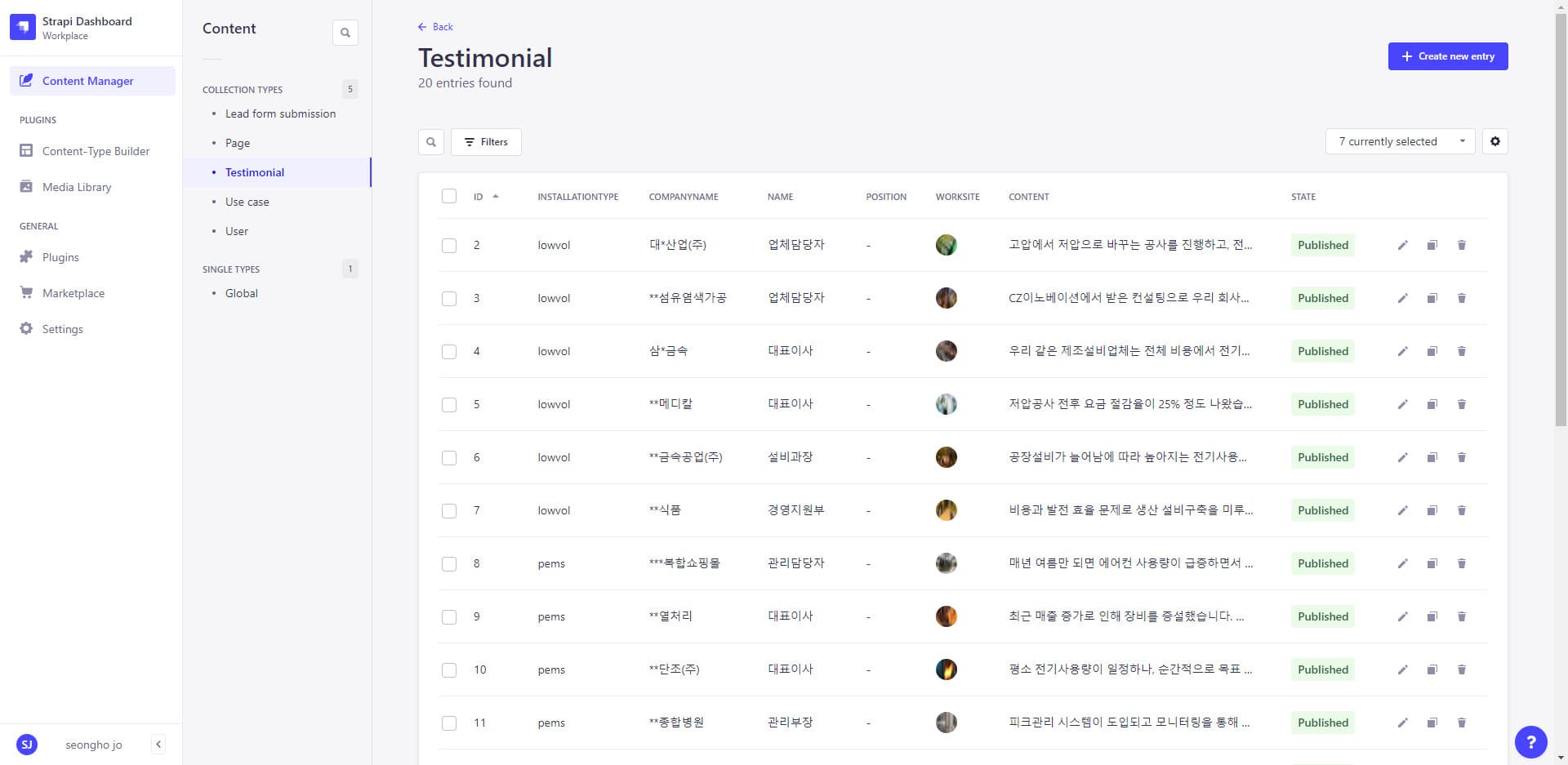Open the Filters button
The width and height of the screenshot is (1568, 765).
486,142
